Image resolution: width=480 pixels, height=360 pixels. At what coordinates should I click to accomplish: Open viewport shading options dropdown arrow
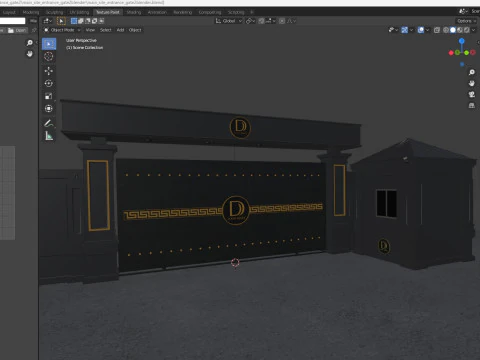[474, 30]
